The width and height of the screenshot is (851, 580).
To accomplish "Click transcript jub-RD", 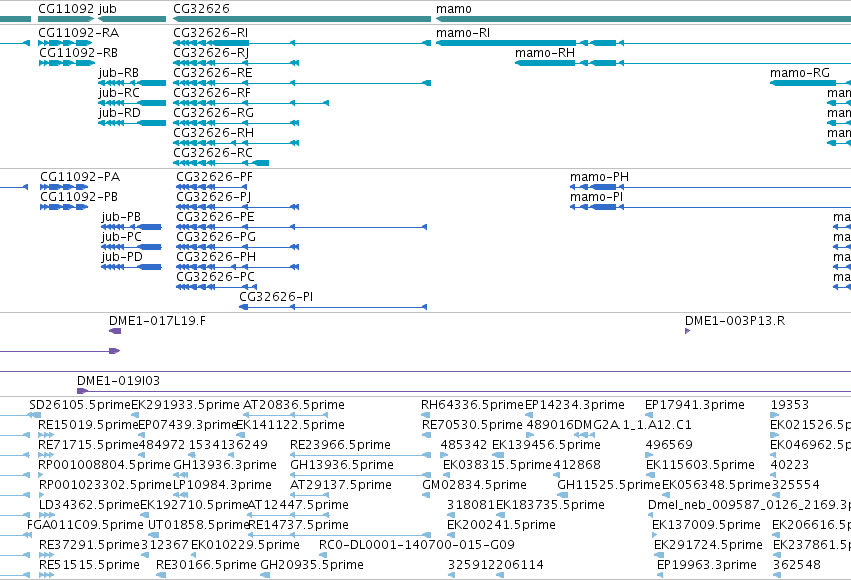I will [x=119, y=113].
